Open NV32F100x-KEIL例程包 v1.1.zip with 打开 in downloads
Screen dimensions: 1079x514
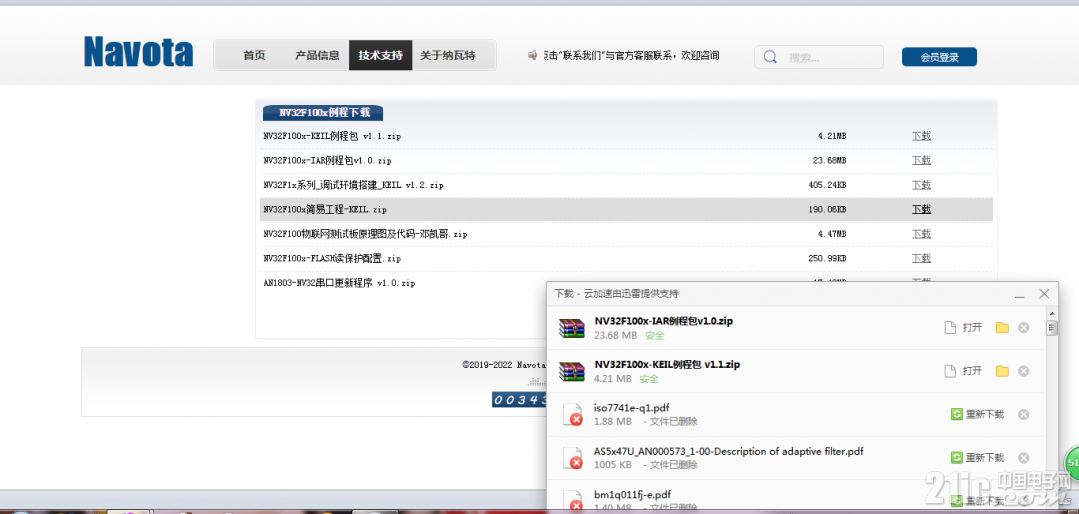tap(963, 371)
